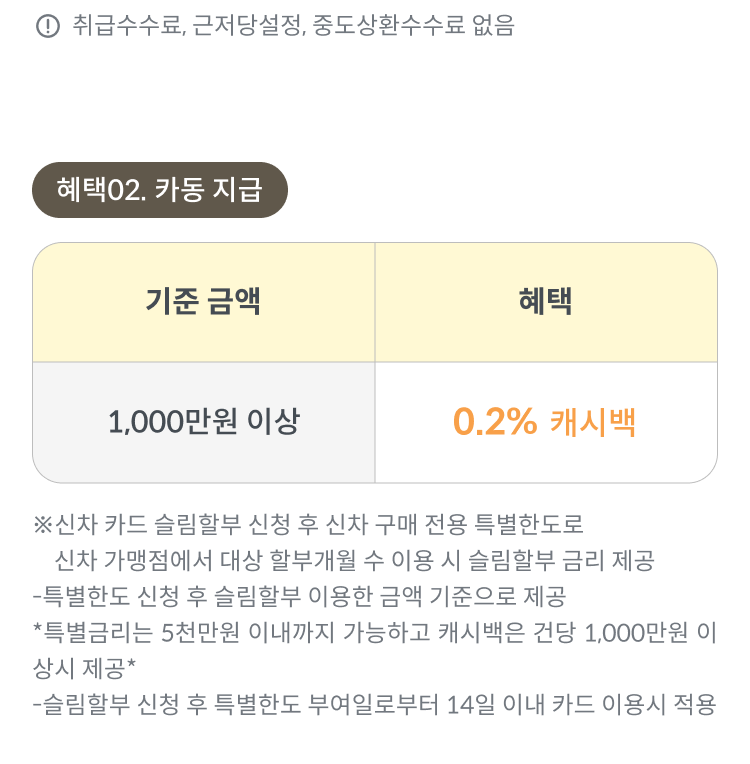
Task: Click the 기준 금액 column header
Action: (x=204, y=302)
